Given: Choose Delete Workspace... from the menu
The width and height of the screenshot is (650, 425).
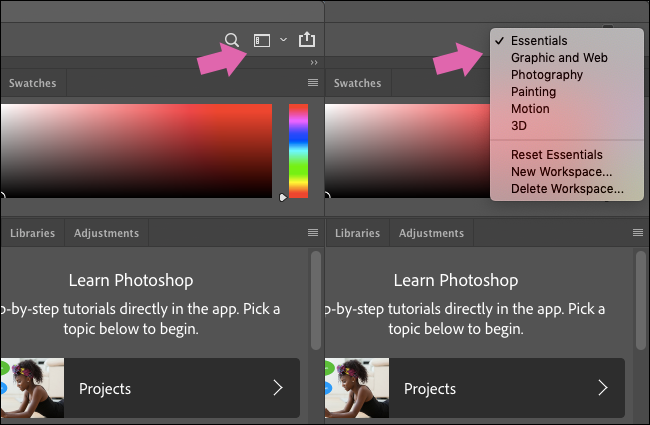Looking at the screenshot, I should click(567, 188).
